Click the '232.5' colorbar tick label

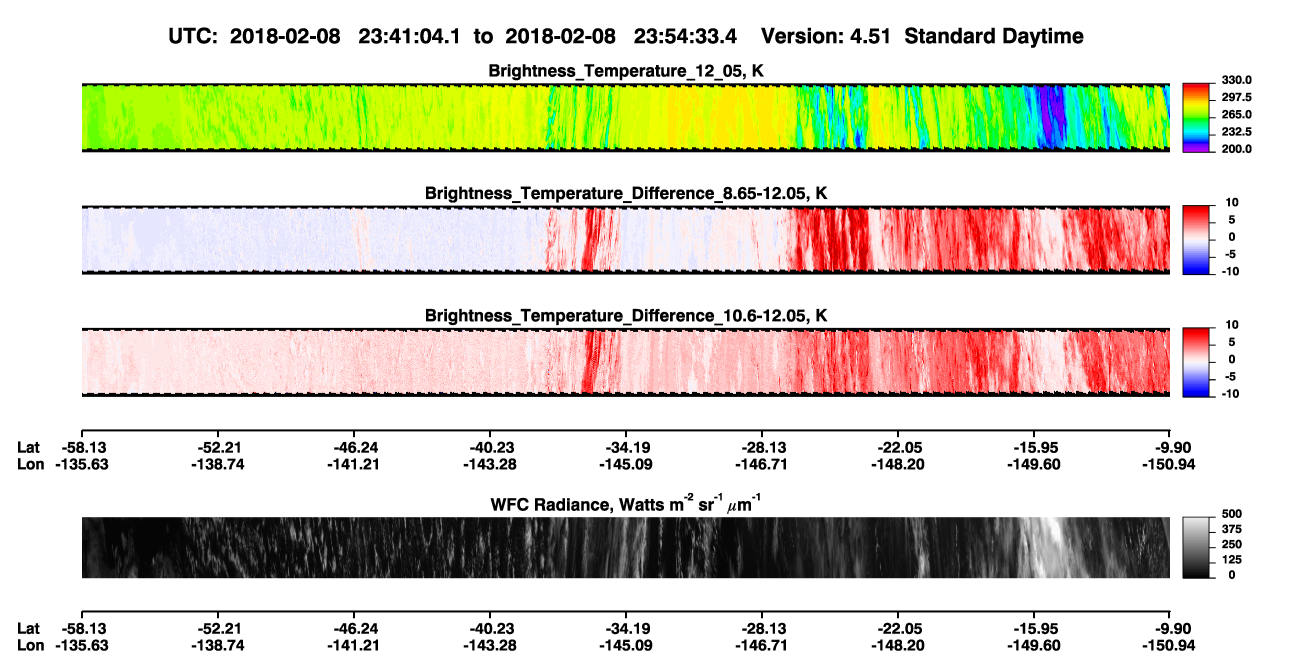(1235, 131)
